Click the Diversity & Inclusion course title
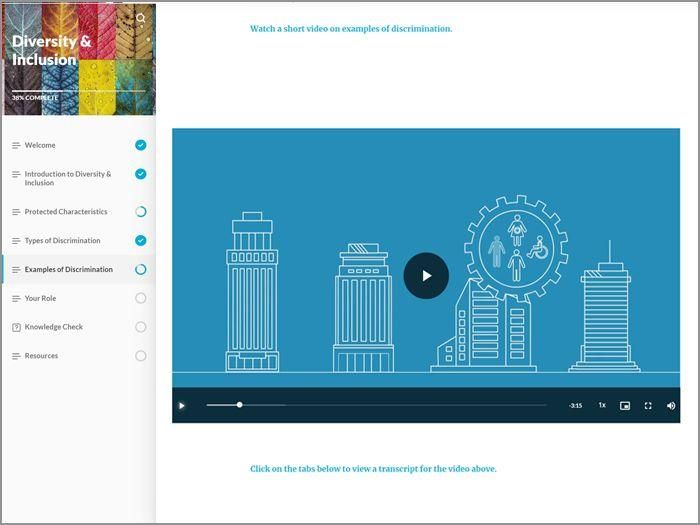Screen dimensions: 700x525 [51, 50]
